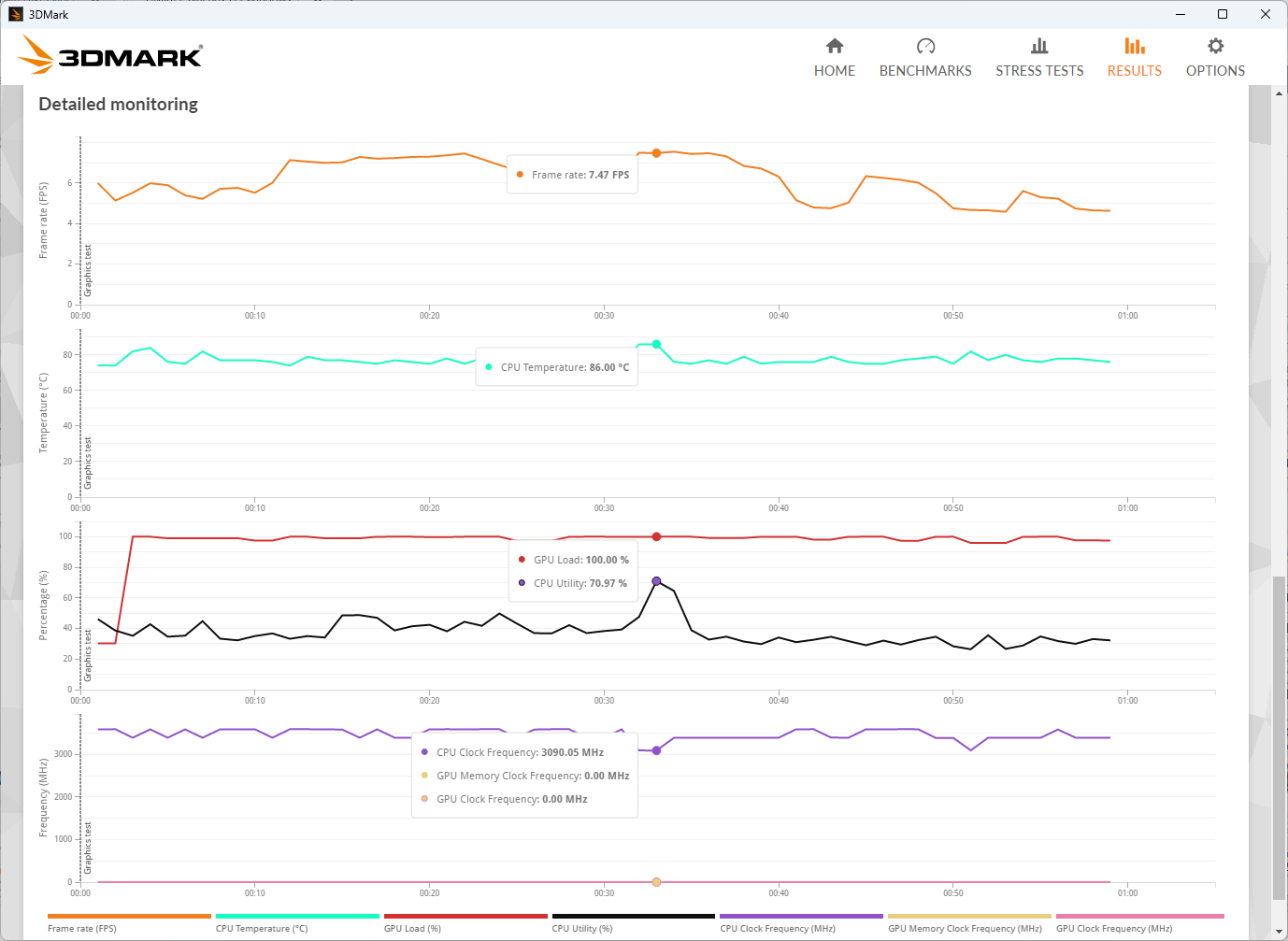1288x941 pixels.
Task: Click the Stress Tests bar chart icon
Action: point(1039,46)
